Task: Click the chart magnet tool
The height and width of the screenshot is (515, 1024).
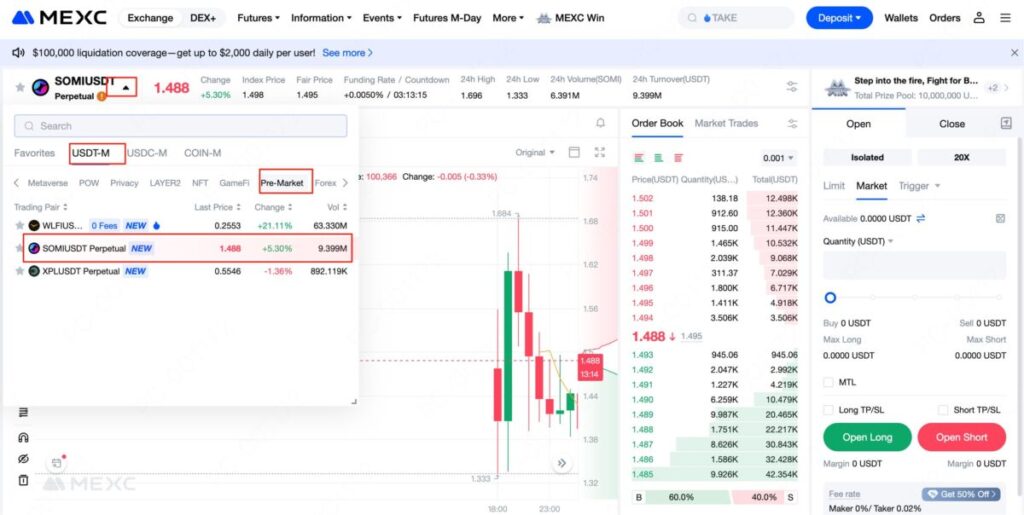Action: (x=24, y=437)
